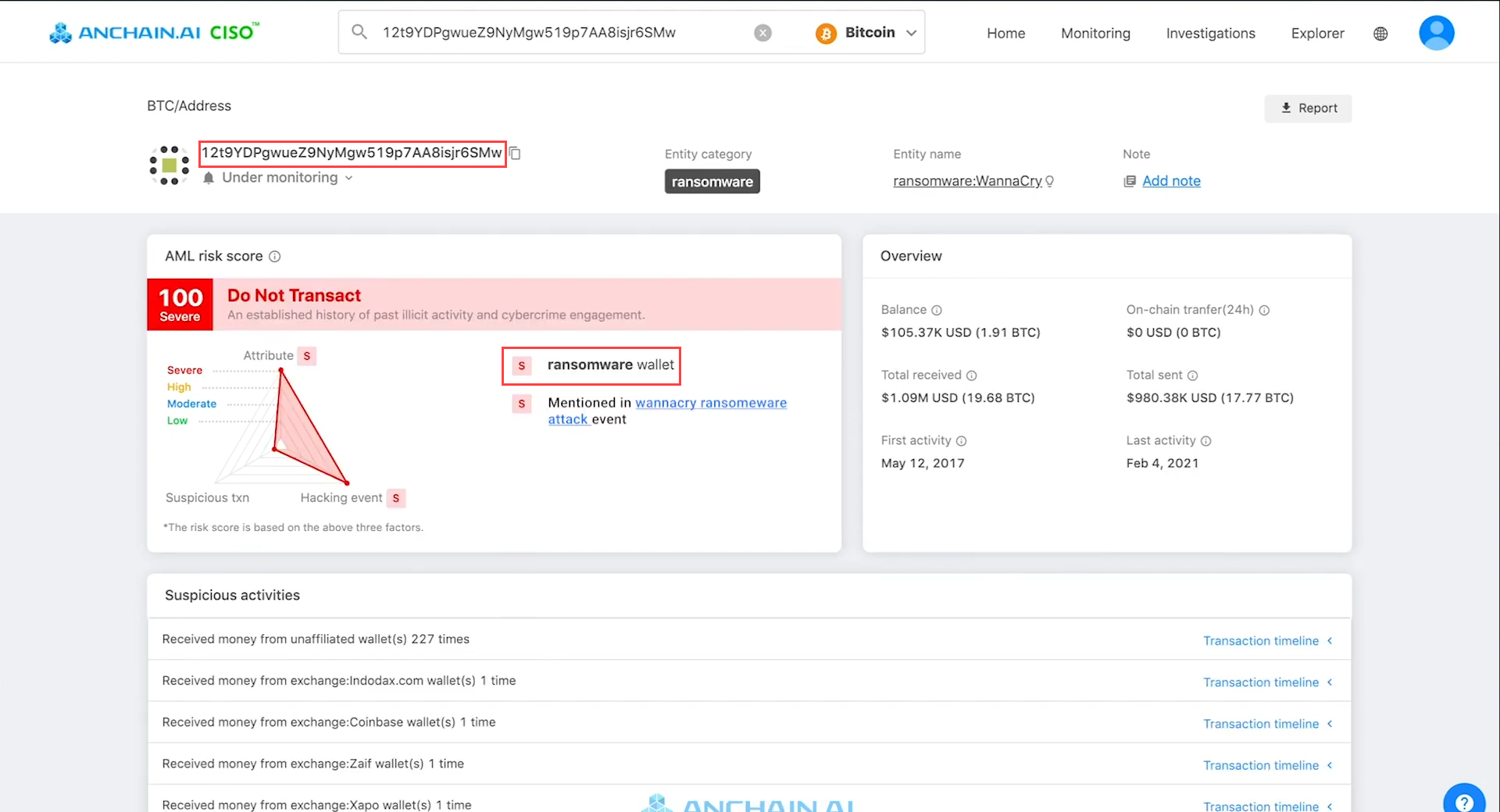Click the ransomware wallet label
Viewport: 1500px width, 812px height.
(610, 365)
